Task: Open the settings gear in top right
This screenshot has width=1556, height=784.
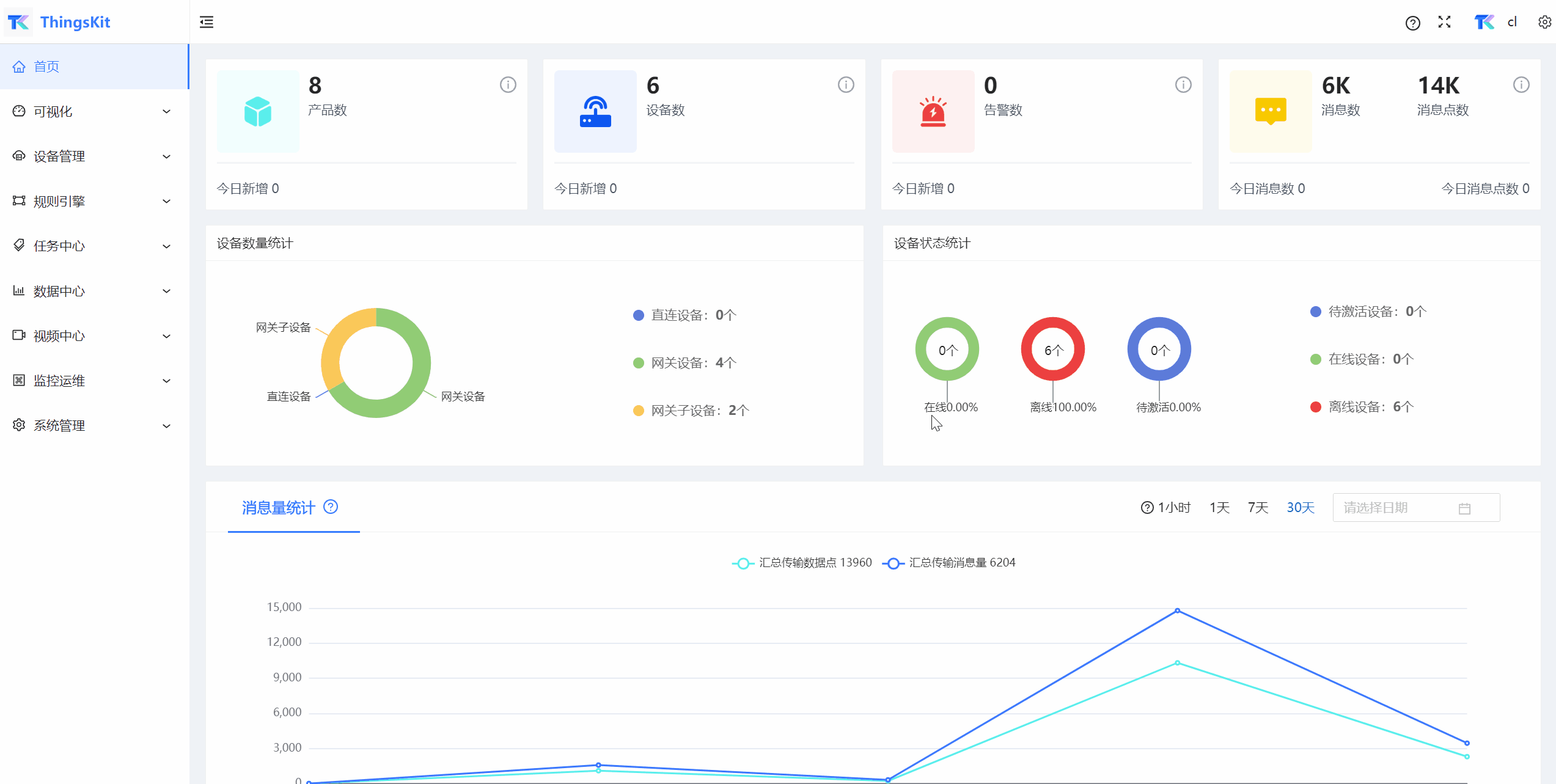Action: pyautogui.click(x=1544, y=23)
